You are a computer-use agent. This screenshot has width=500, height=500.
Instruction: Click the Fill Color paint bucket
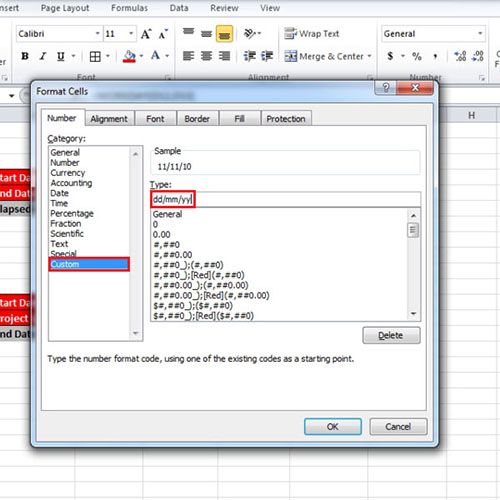click(x=129, y=56)
